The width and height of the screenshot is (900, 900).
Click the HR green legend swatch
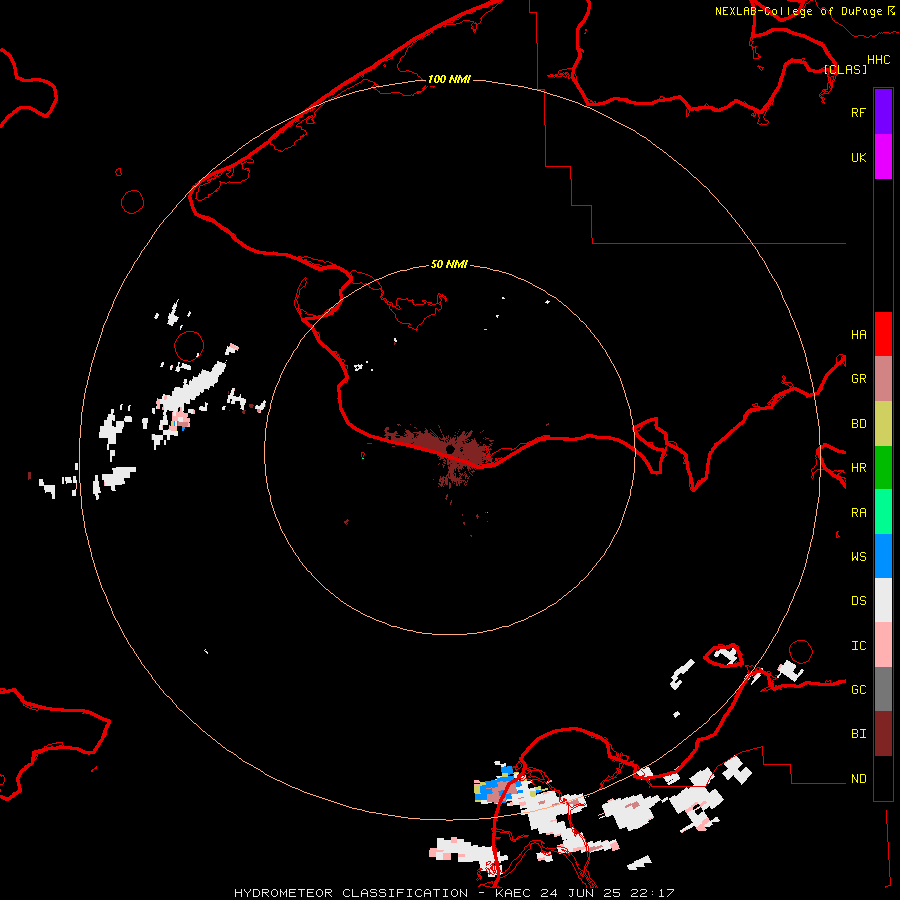coord(883,467)
